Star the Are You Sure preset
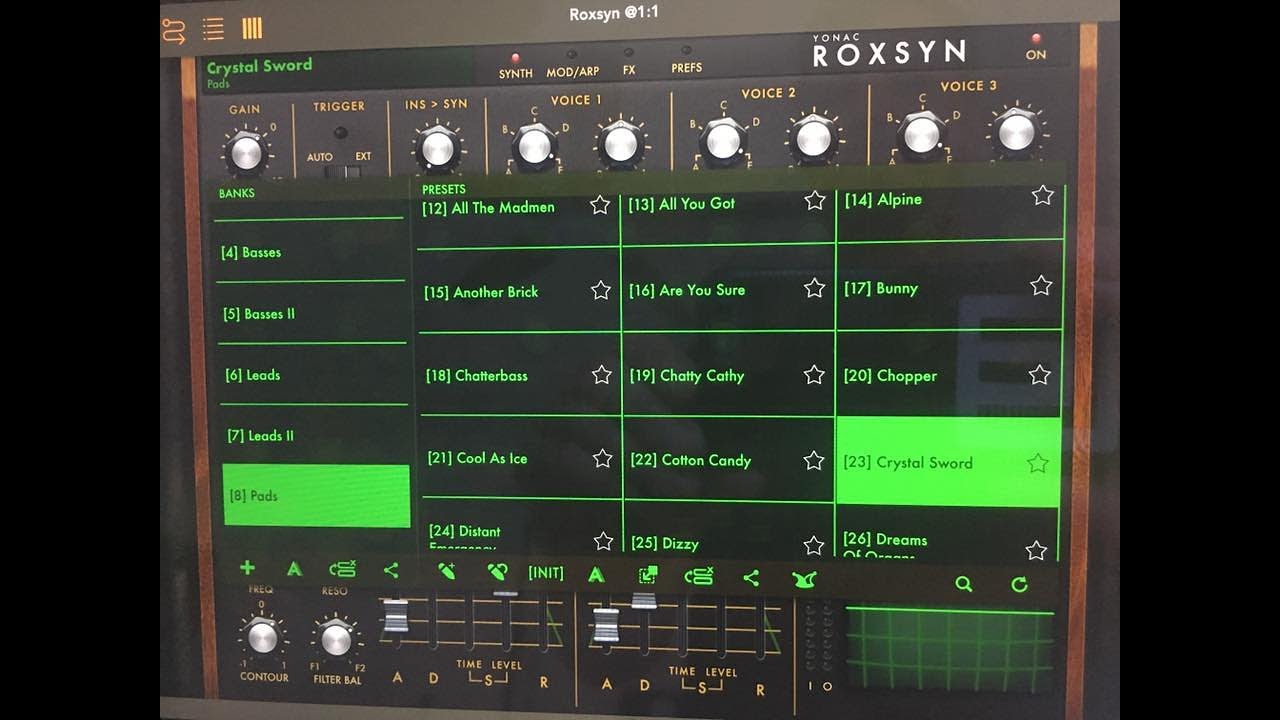1280x720 pixels. (x=815, y=288)
